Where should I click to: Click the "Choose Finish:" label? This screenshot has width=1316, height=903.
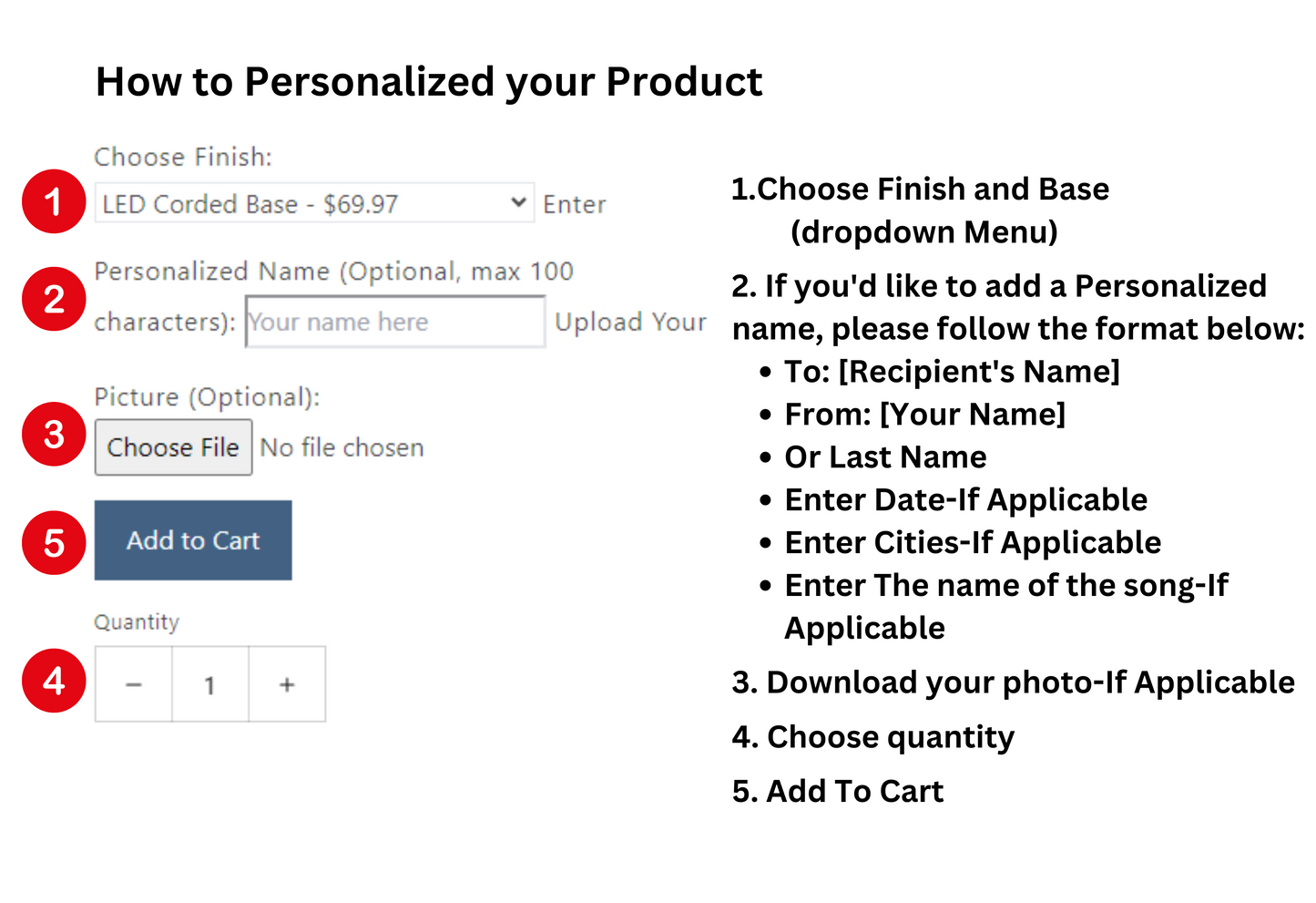click(183, 157)
